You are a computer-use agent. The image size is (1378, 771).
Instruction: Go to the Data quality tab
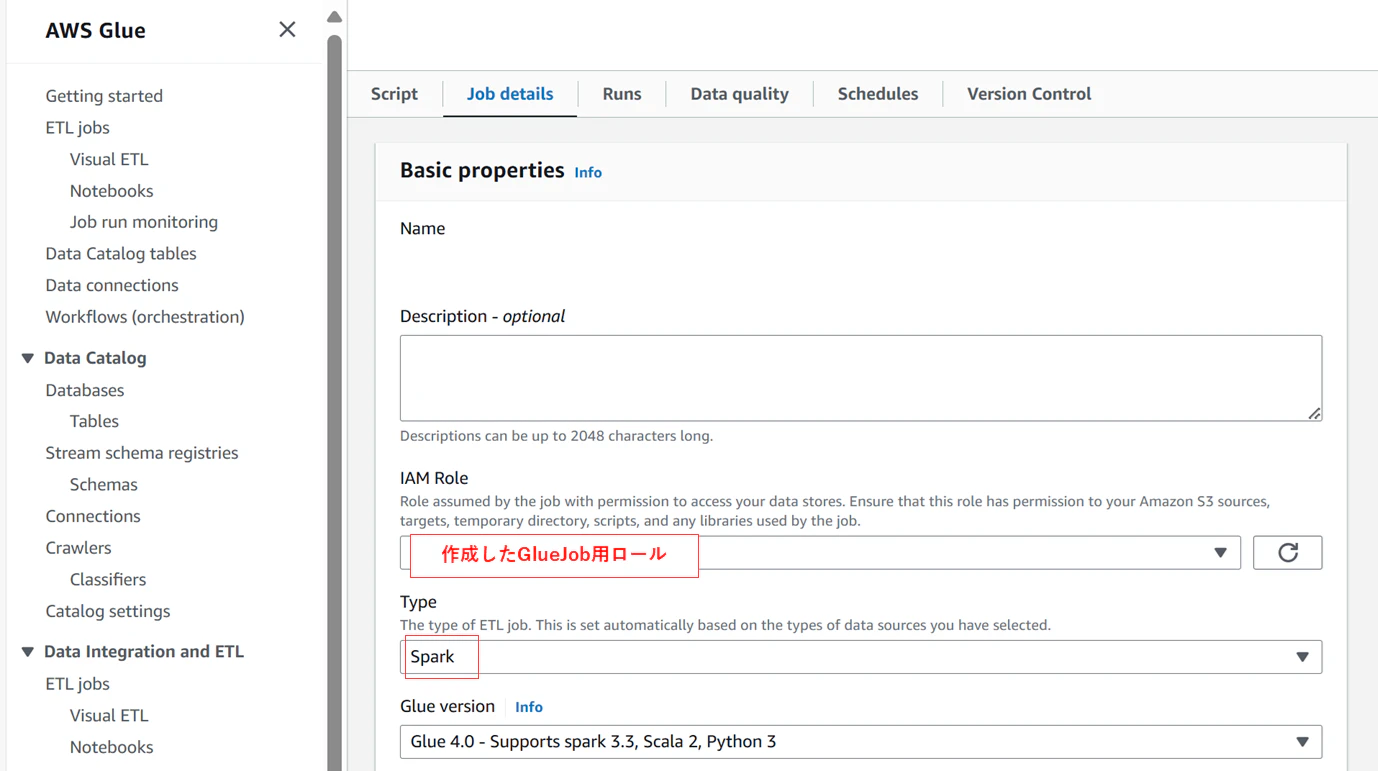tap(739, 94)
